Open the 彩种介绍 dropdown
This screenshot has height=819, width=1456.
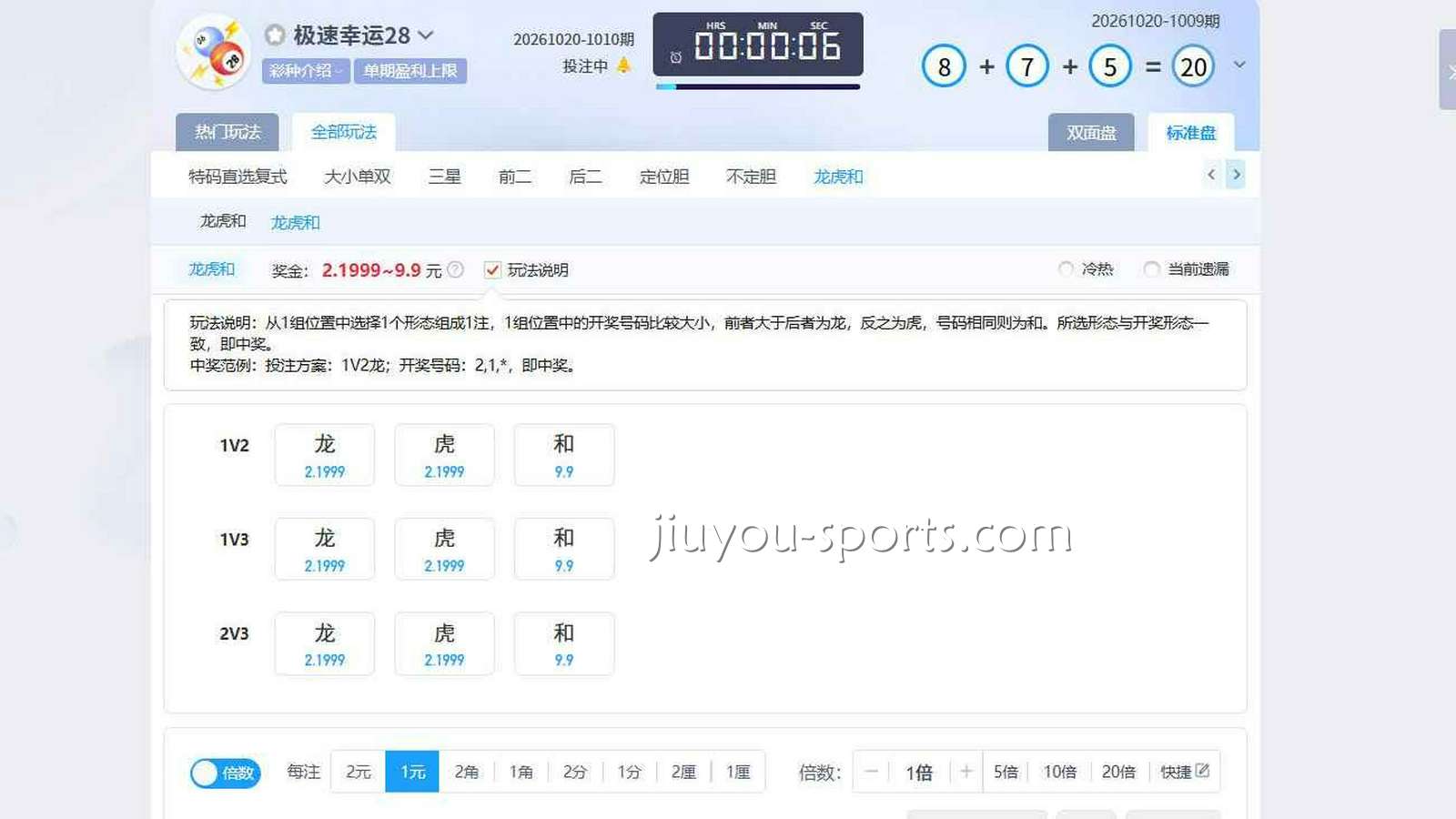pos(306,71)
